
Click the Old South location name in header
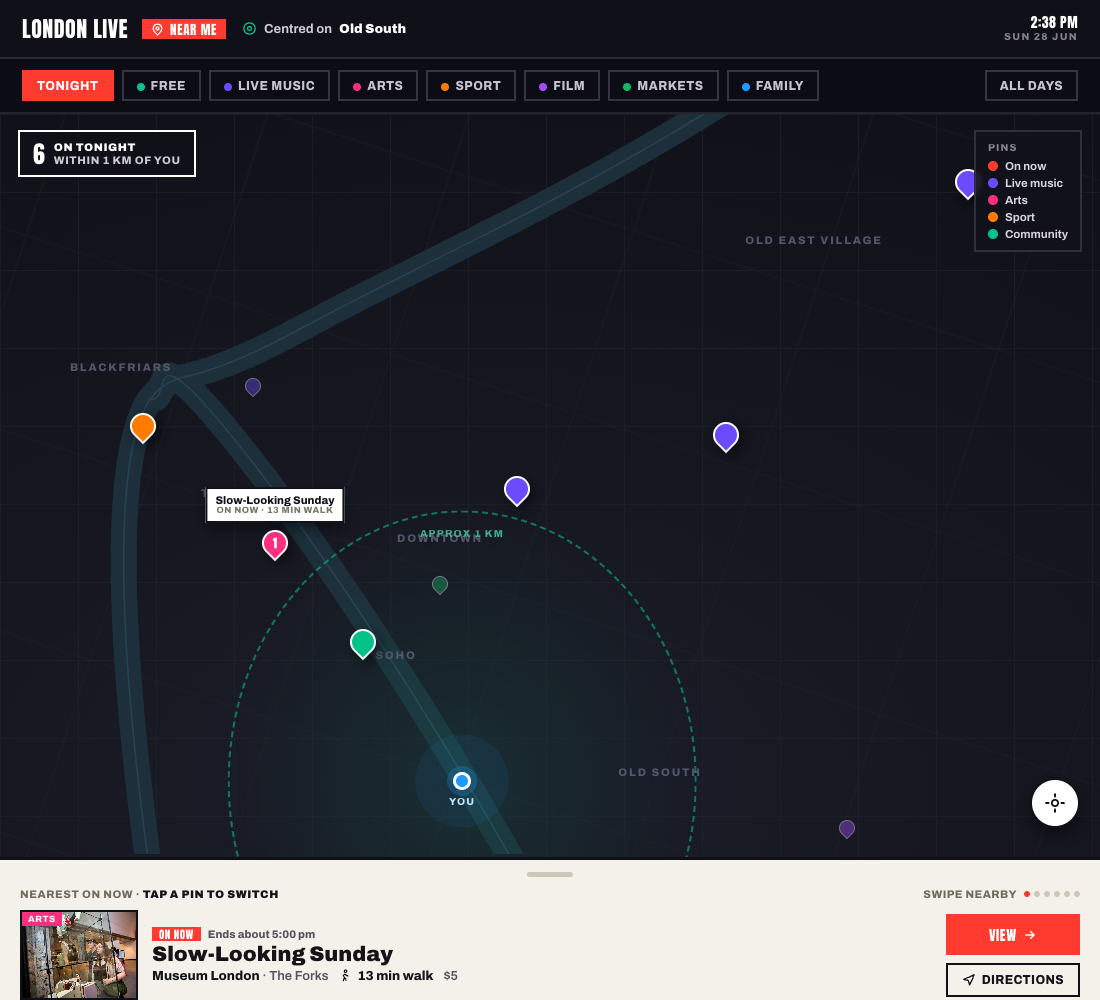[x=373, y=29]
